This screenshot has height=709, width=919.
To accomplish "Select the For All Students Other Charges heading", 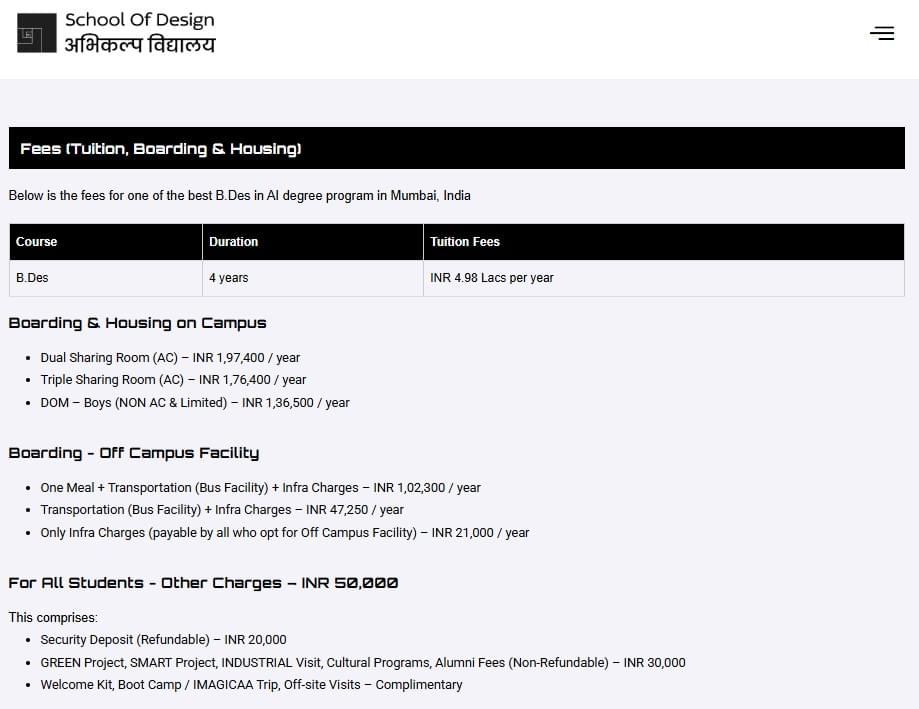I will click(x=203, y=583).
